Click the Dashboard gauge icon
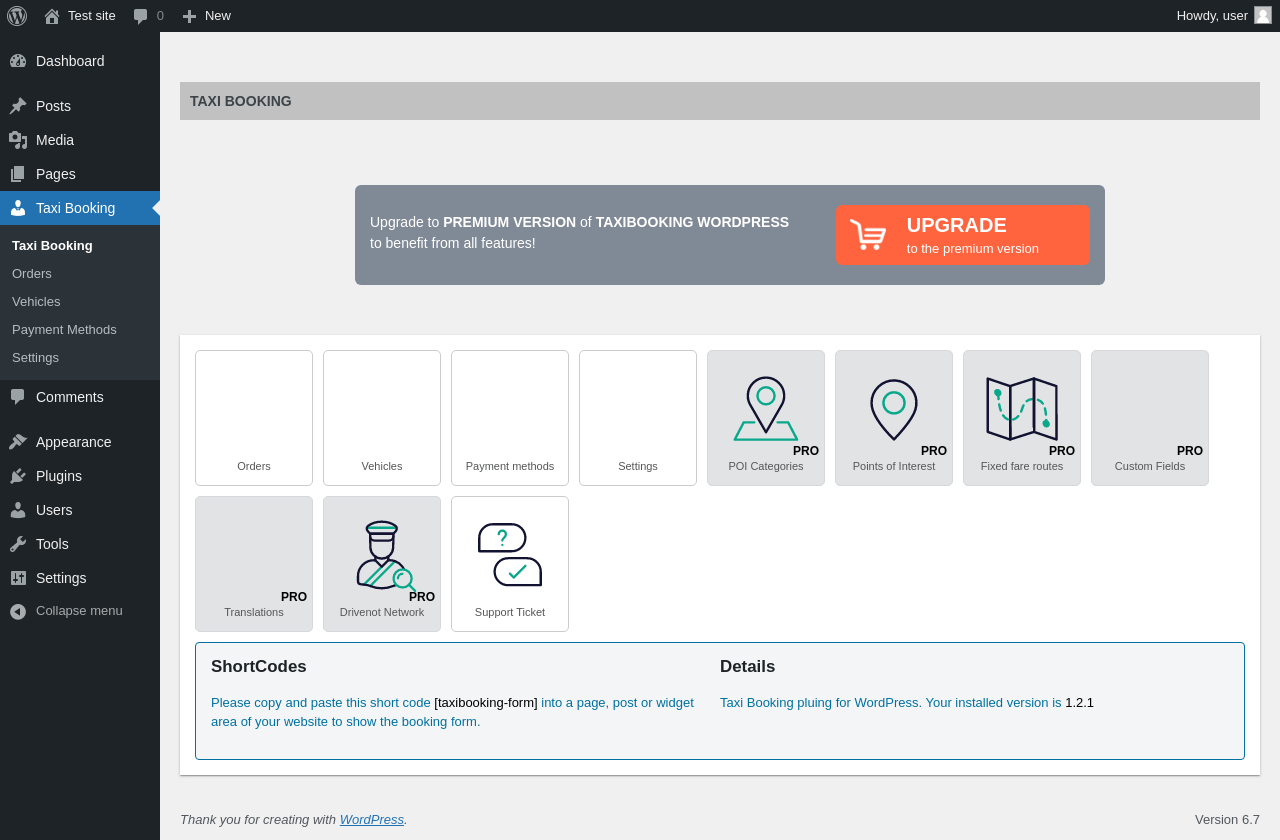 (x=18, y=61)
